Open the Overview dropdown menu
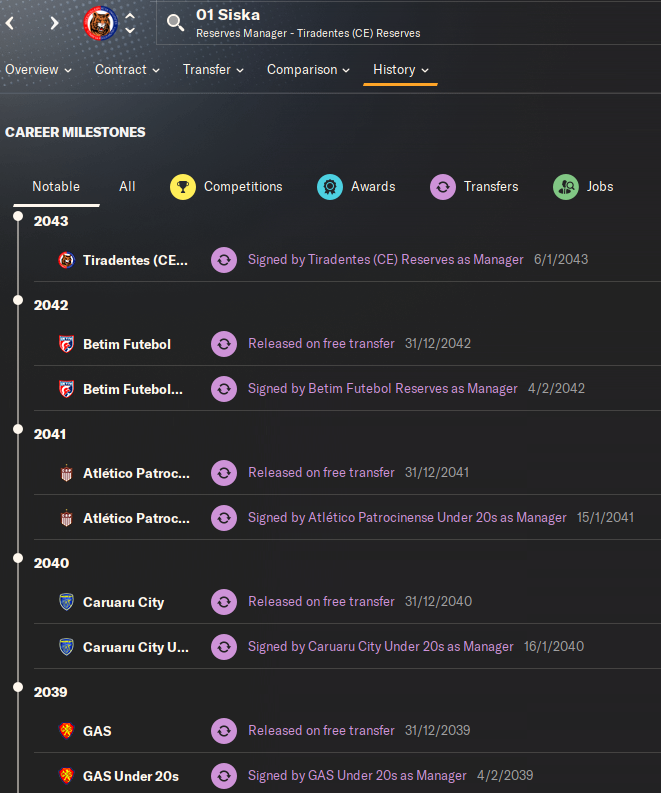Image resolution: width=661 pixels, height=793 pixels. 39,70
